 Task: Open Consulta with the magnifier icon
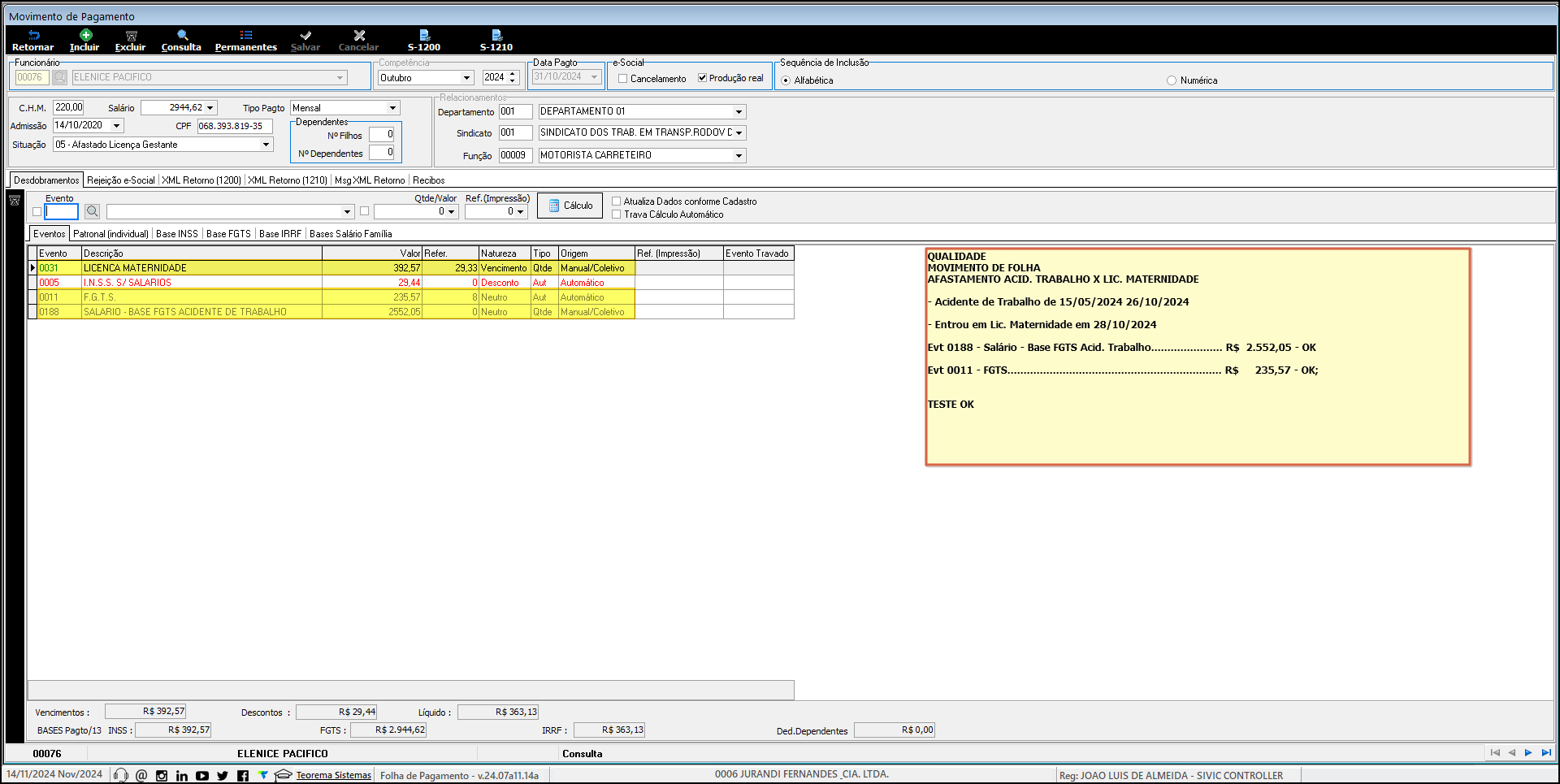(182, 36)
